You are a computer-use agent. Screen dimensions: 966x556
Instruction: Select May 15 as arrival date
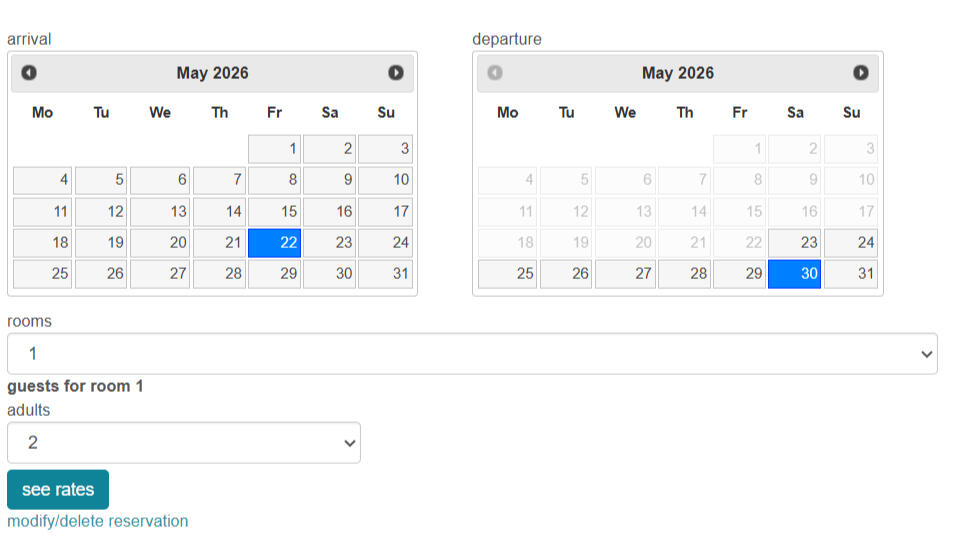point(275,212)
